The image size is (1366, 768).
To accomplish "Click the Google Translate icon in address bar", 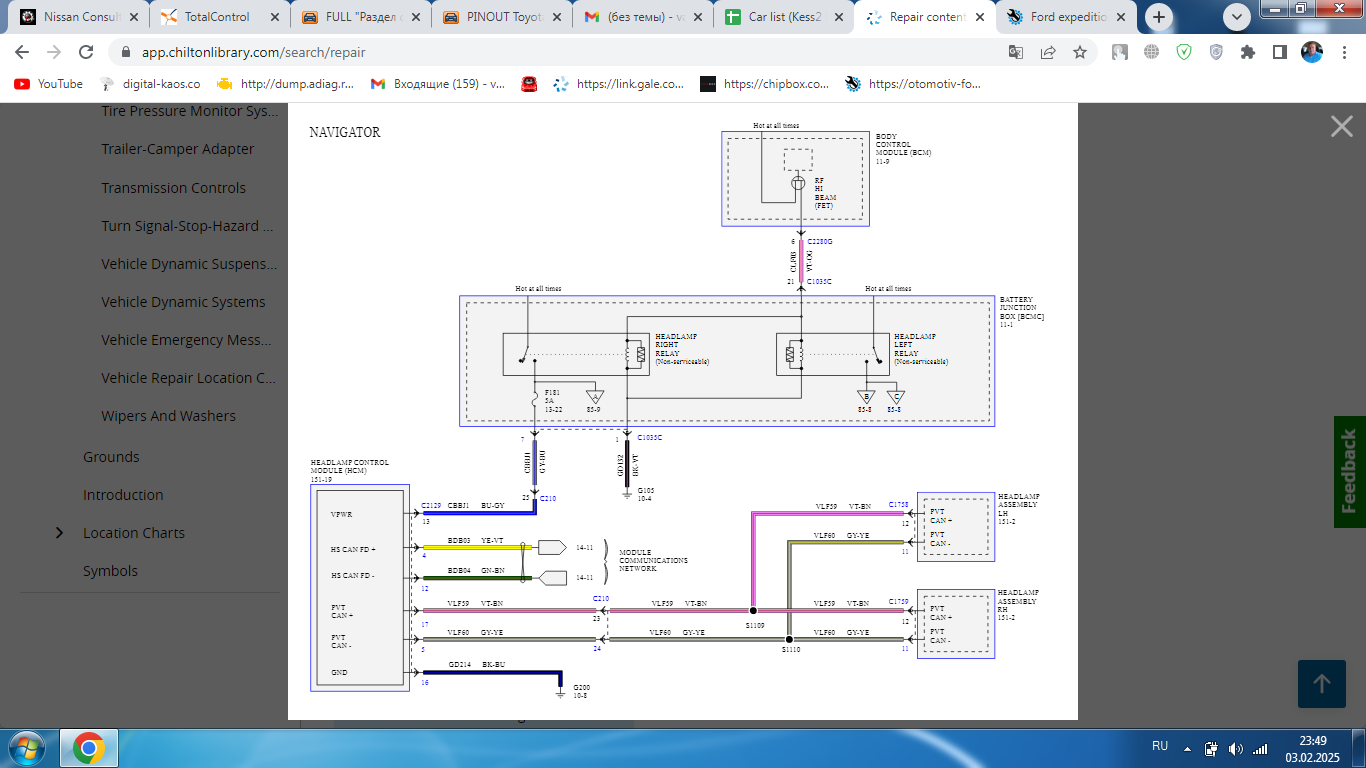I will 1016,53.
